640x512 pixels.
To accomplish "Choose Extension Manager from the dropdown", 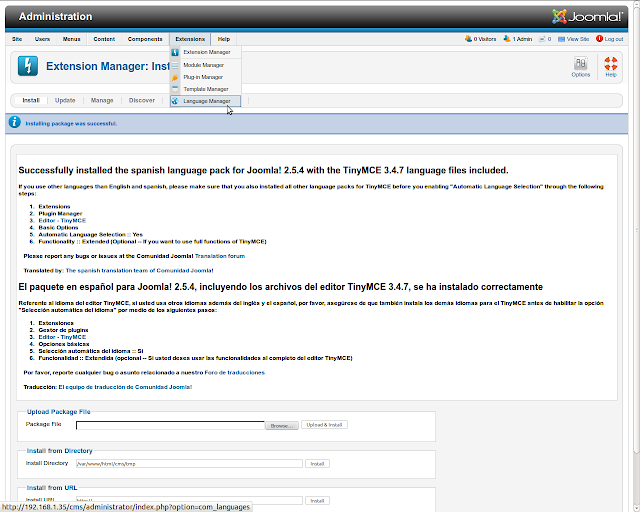I will click(x=206, y=52).
